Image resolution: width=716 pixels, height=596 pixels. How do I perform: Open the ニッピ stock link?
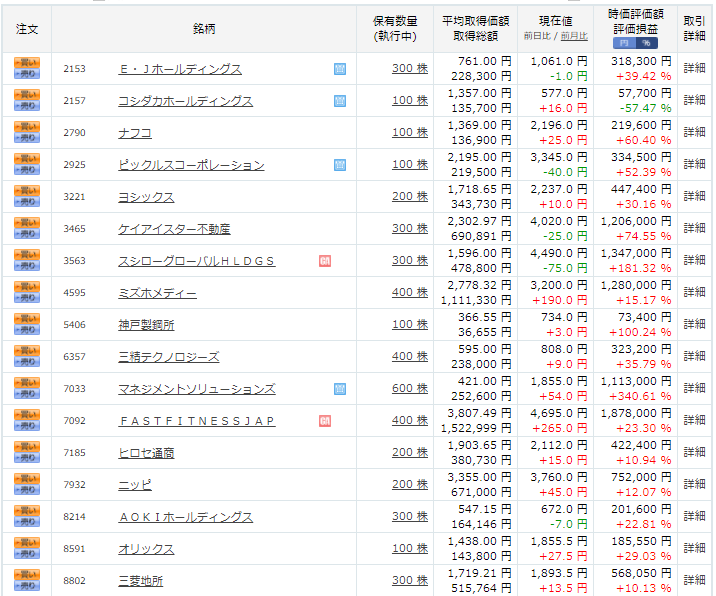tap(135, 485)
